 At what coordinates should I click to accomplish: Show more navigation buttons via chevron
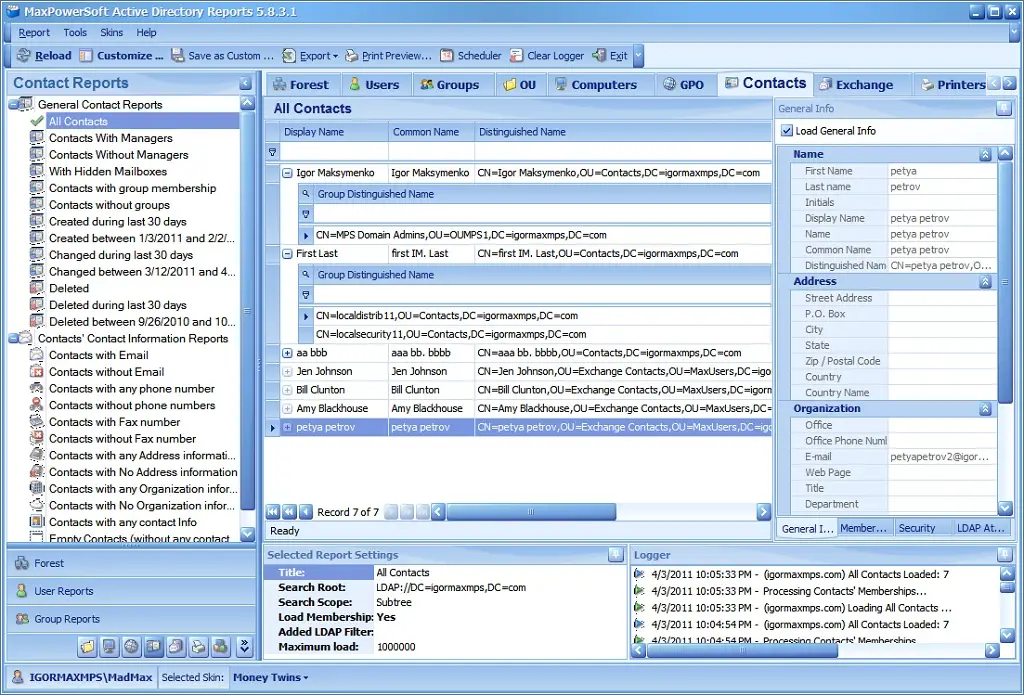click(x=244, y=647)
